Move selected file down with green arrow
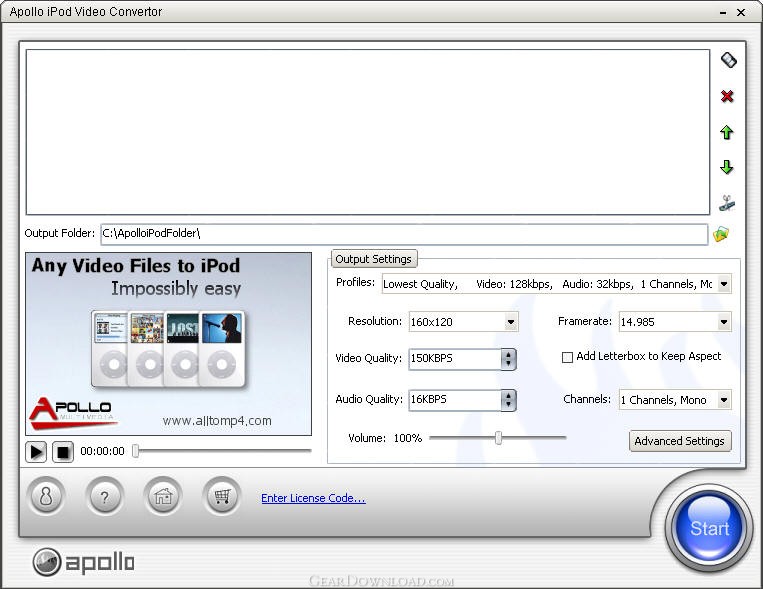763x589 pixels. (x=727, y=167)
